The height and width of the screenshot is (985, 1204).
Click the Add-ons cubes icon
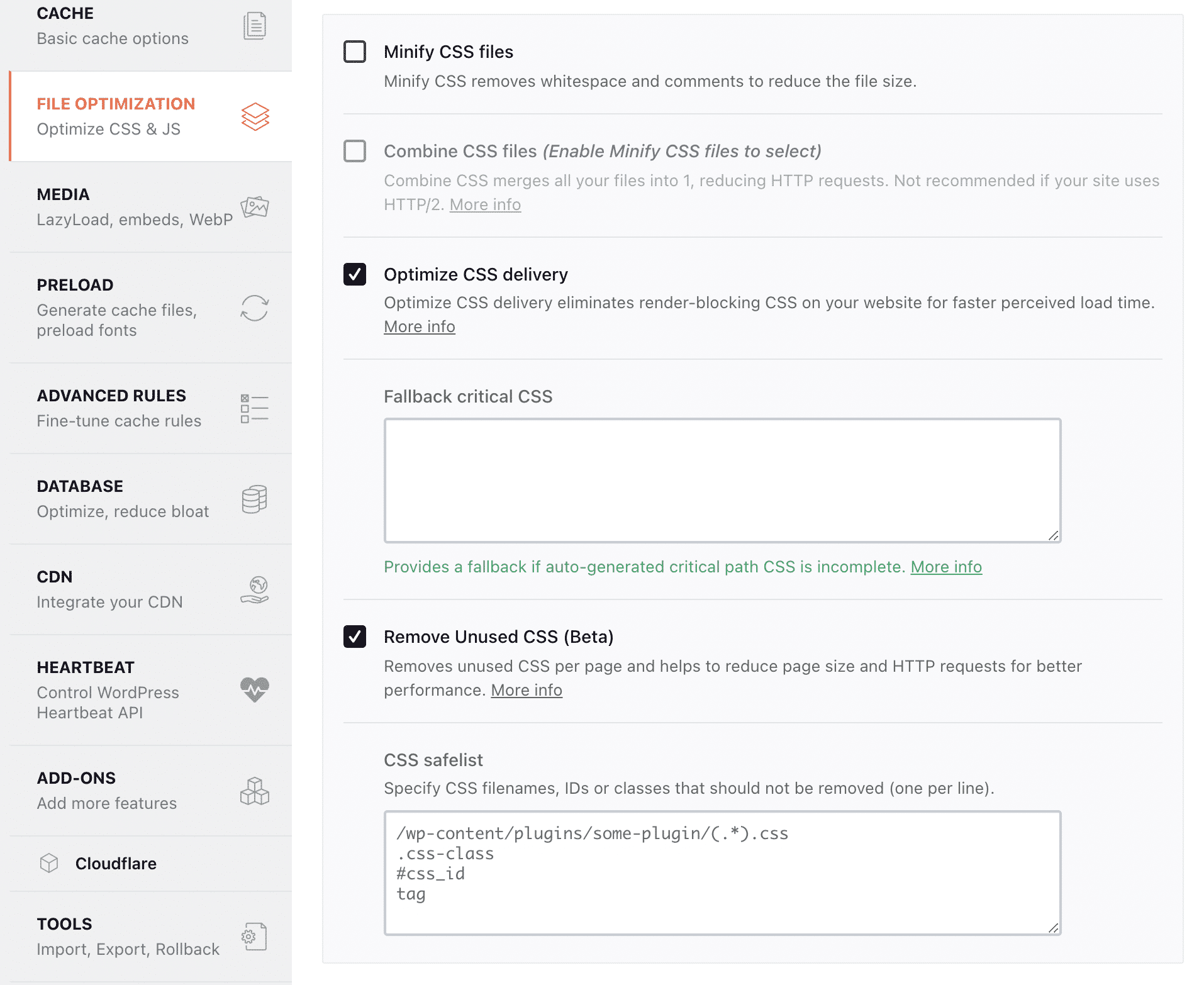[254, 791]
